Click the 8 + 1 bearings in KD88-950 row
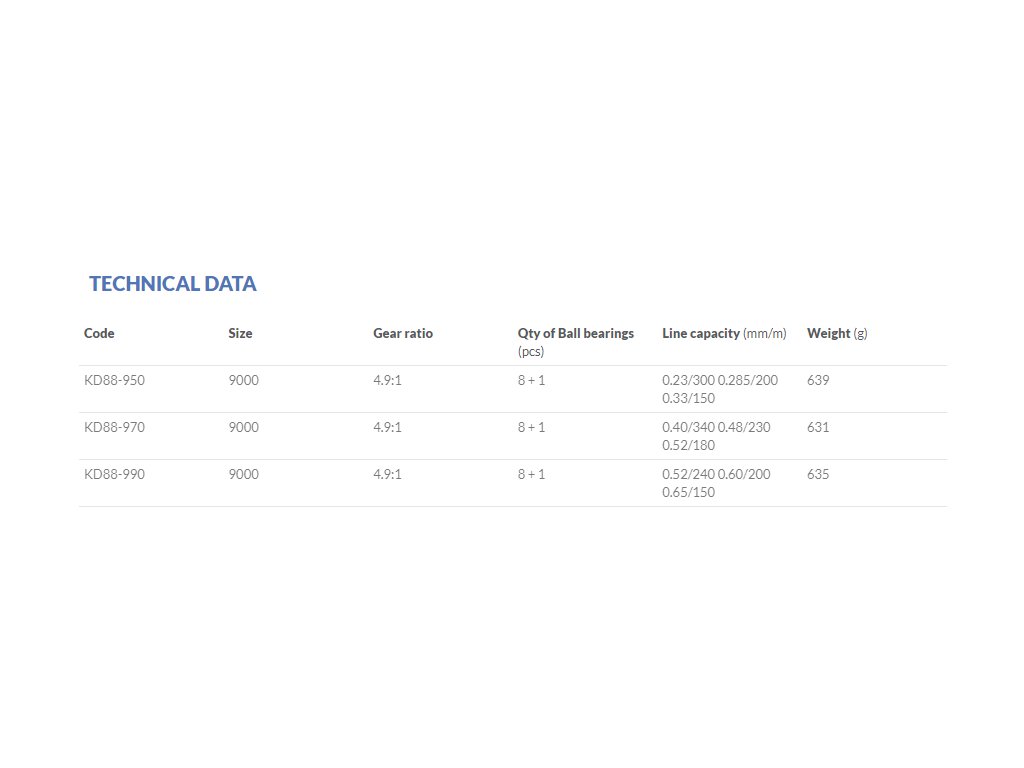The width and height of the screenshot is (1024, 768). coord(532,381)
